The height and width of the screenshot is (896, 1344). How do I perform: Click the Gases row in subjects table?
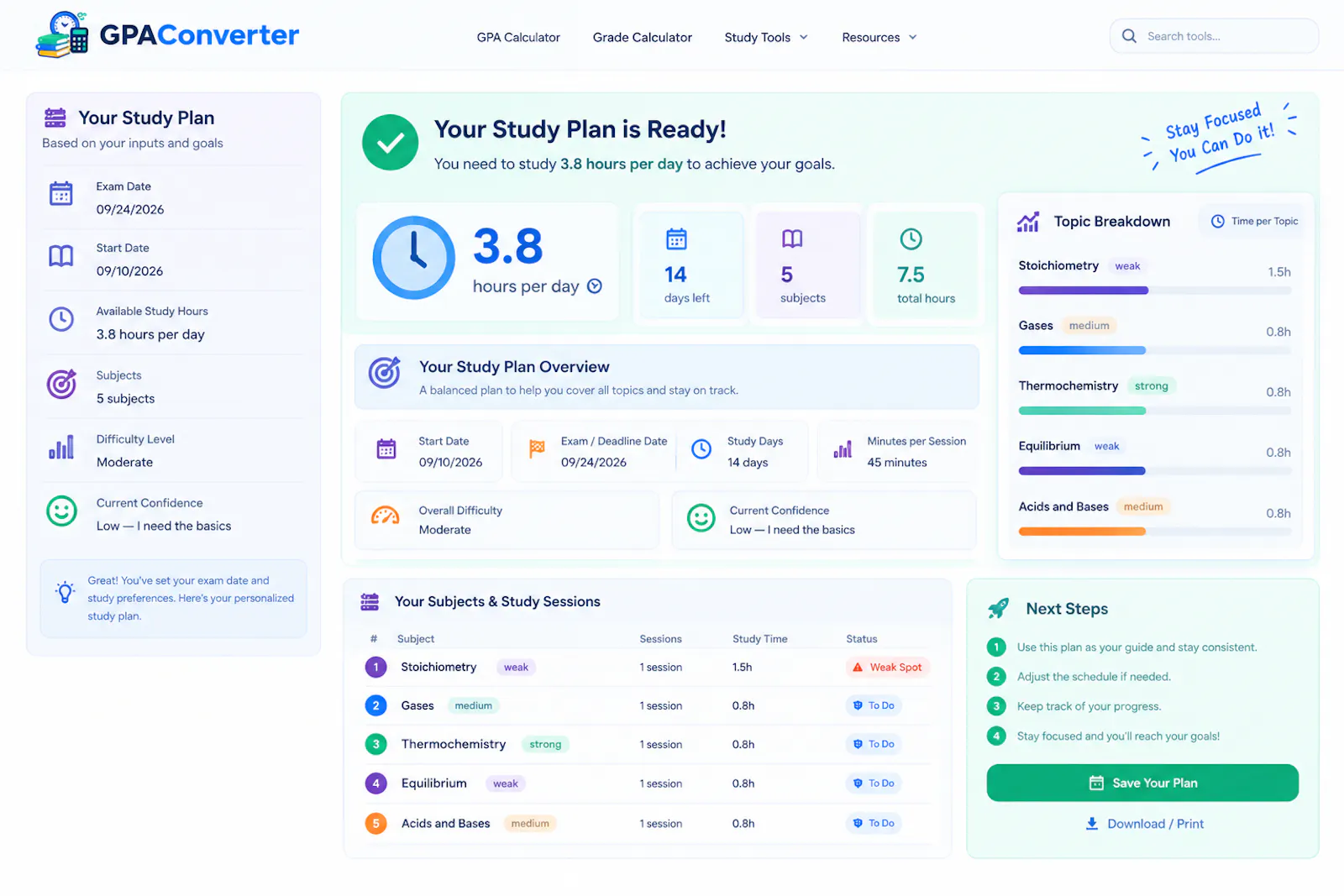click(647, 705)
